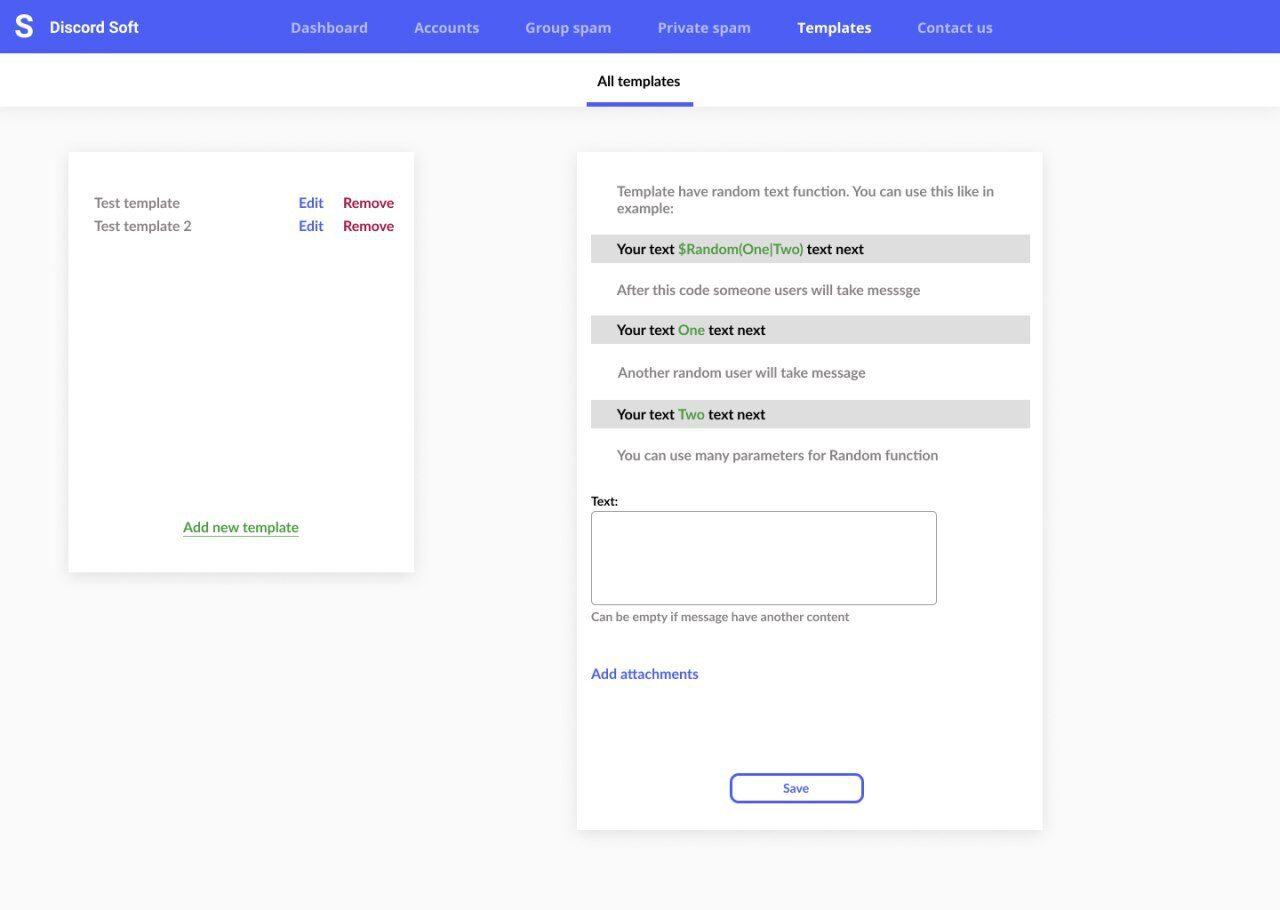1280x910 pixels.
Task: Select "Test template 2" in the list
Action: pyautogui.click(x=143, y=226)
